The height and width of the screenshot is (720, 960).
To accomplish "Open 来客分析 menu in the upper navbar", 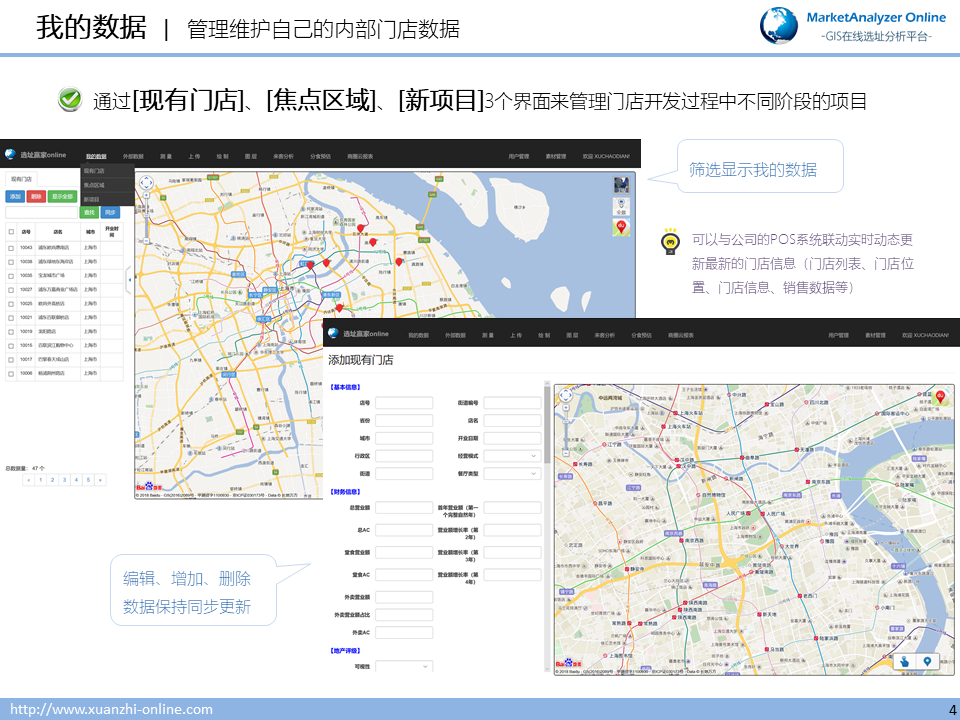I will tap(283, 157).
